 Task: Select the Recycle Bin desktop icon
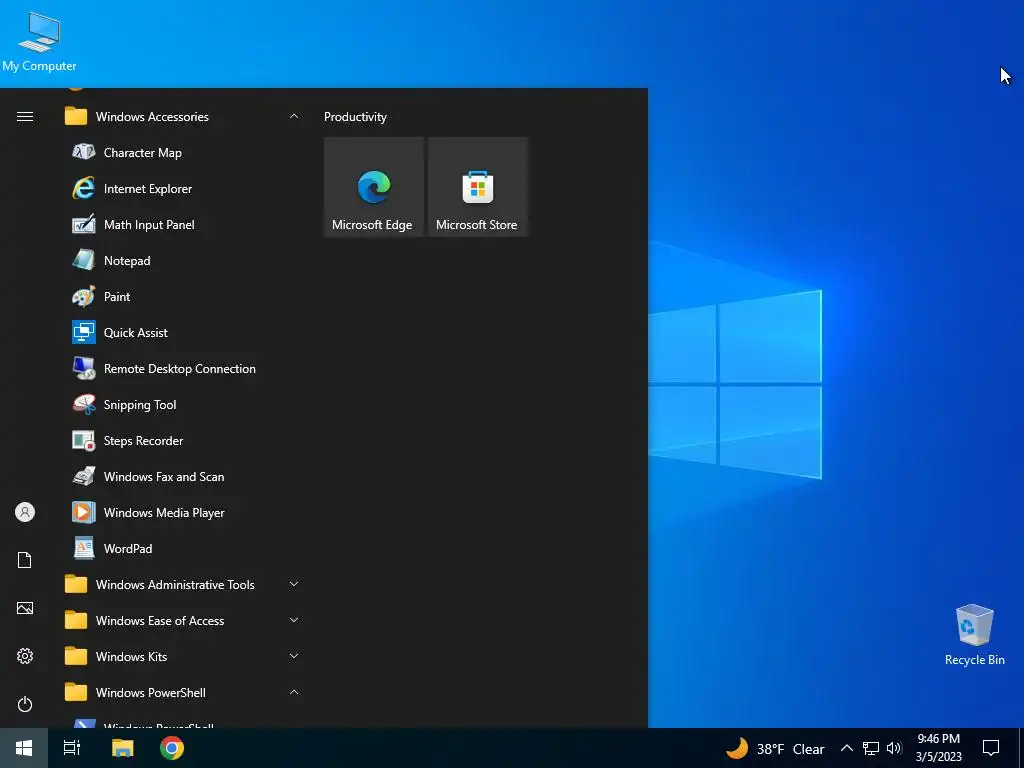click(x=974, y=635)
